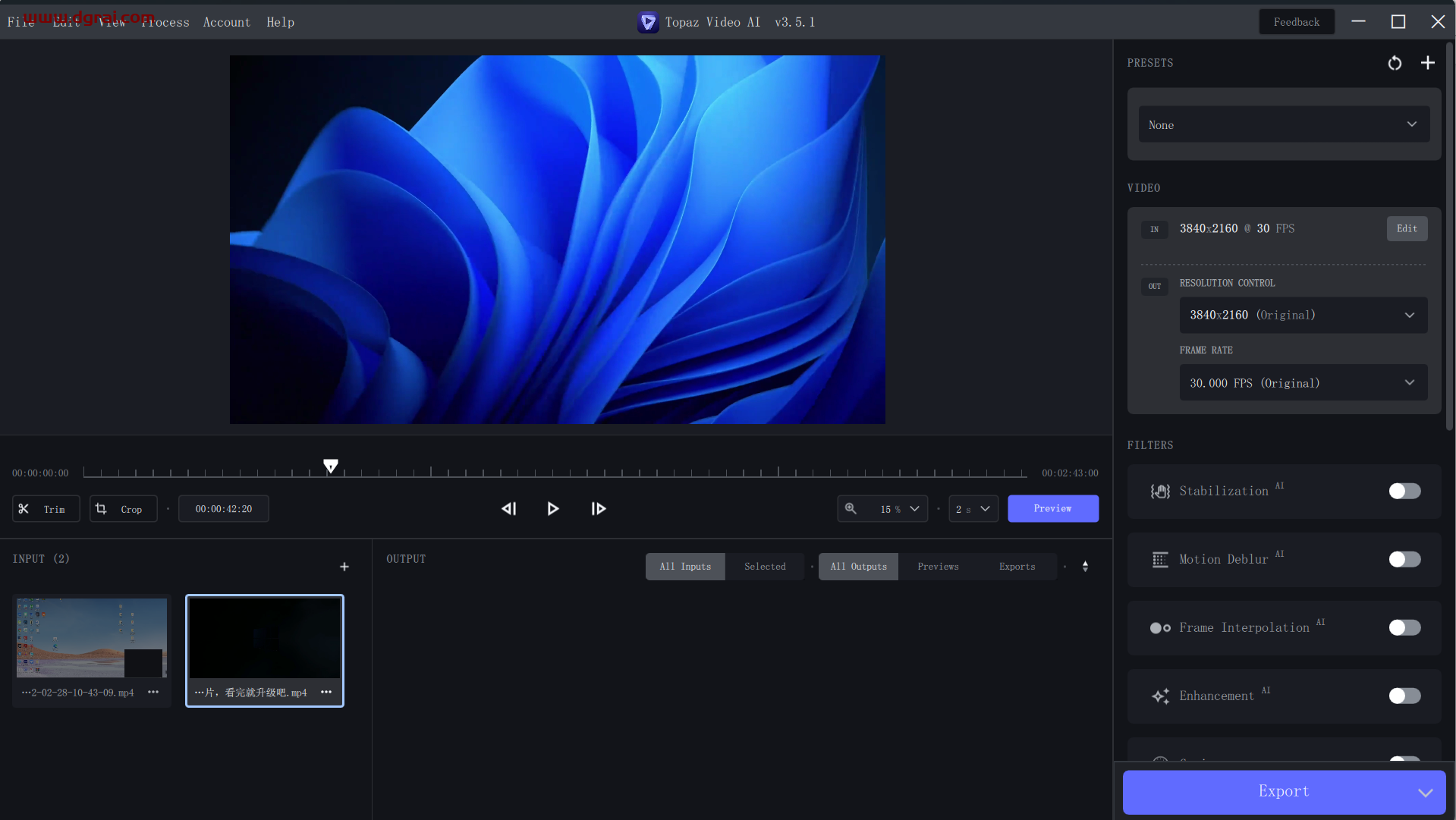
Task: Click the timeline playhead marker
Action: [x=331, y=465]
